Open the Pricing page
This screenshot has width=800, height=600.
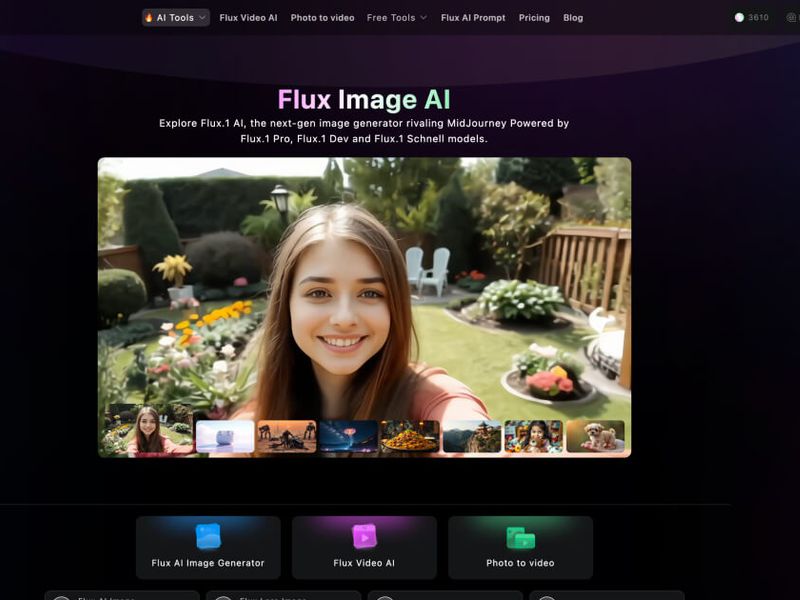click(535, 17)
